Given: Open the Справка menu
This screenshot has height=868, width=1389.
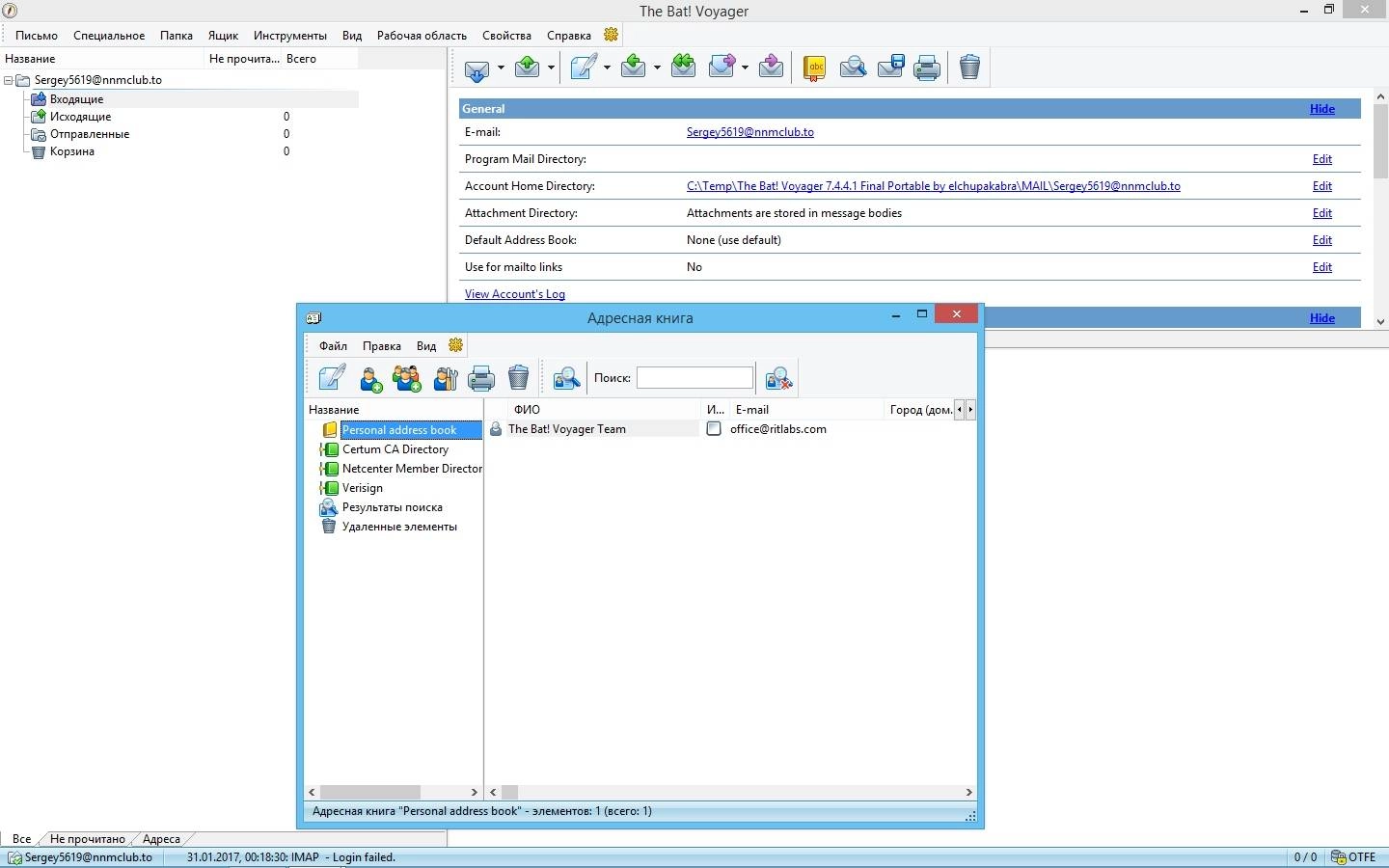Looking at the screenshot, I should (569, 36).
